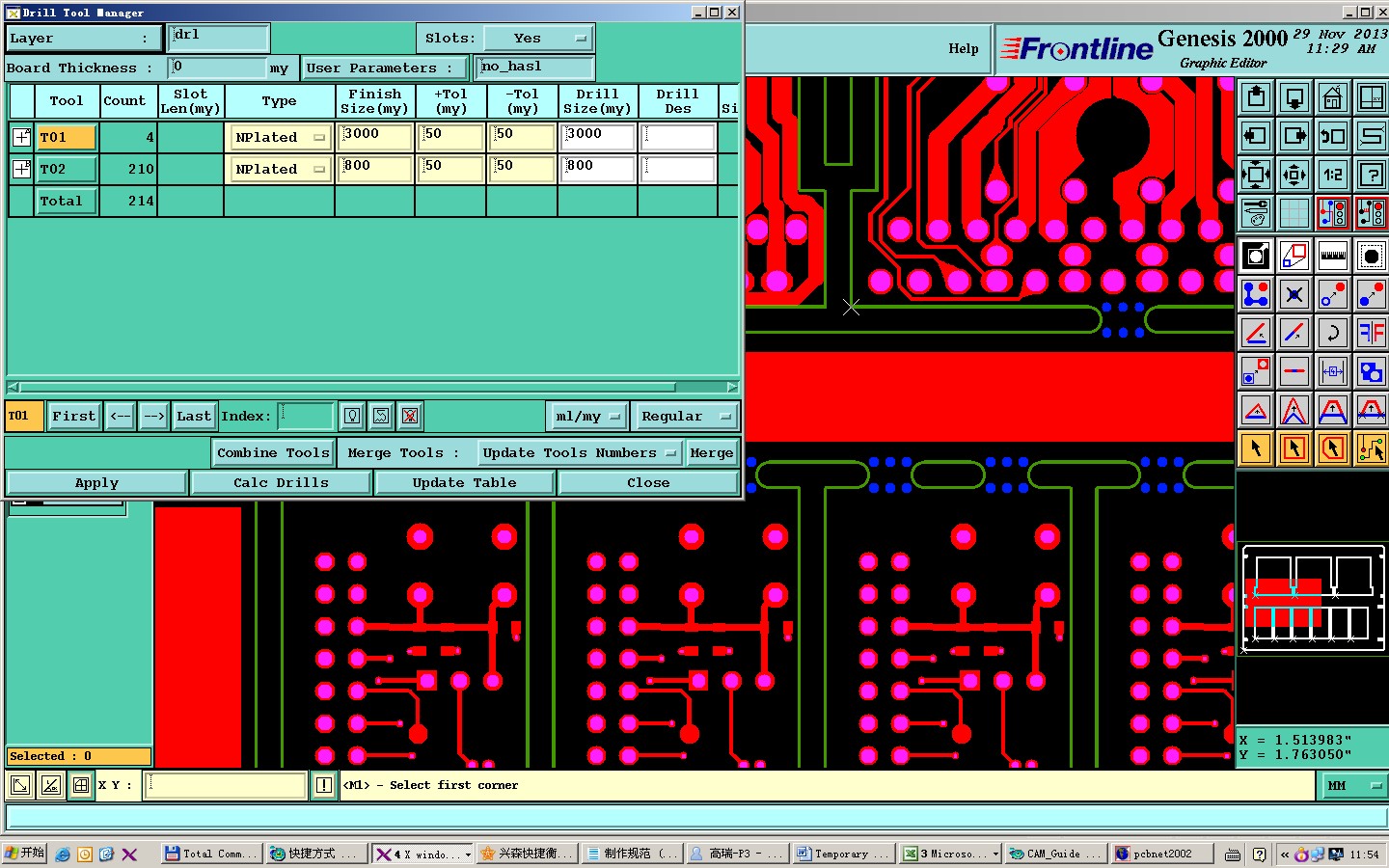Select the T01 tool label cell
Viewport: 1389px width, 868px height.
(67, 137)
